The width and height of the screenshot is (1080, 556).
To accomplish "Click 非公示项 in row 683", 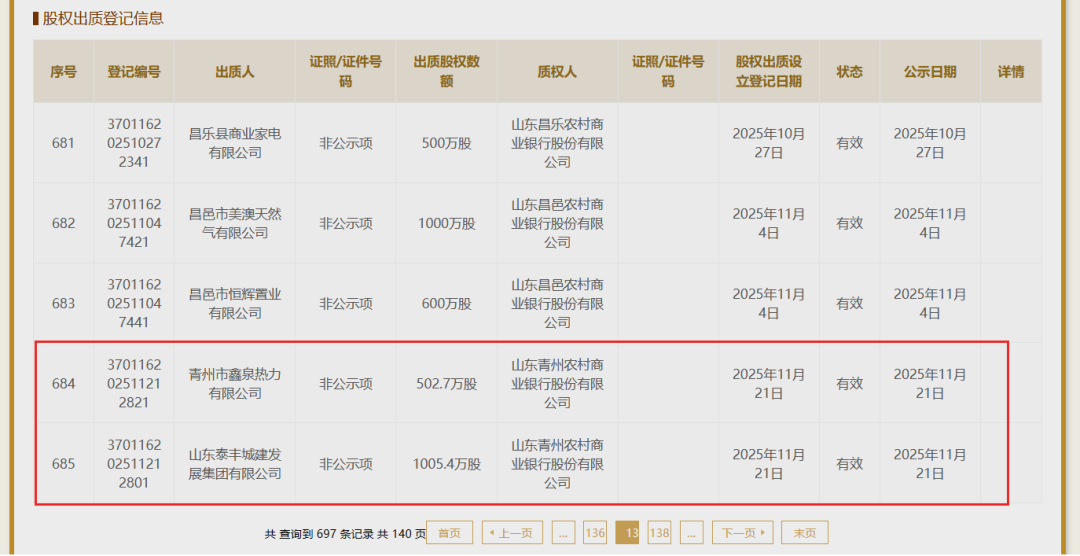I will (346, 303).
